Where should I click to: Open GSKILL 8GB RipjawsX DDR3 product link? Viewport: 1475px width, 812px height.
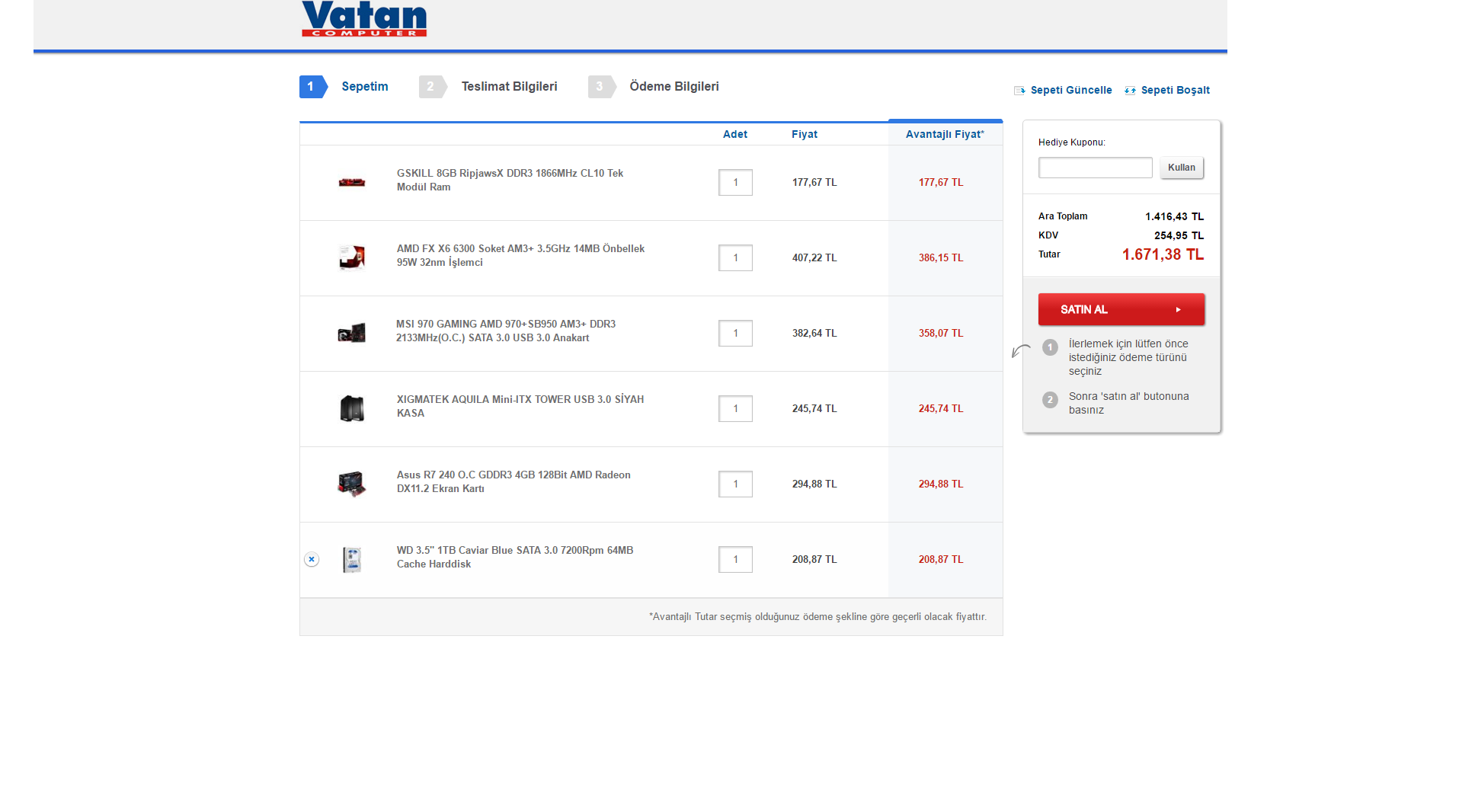point(510,180)
